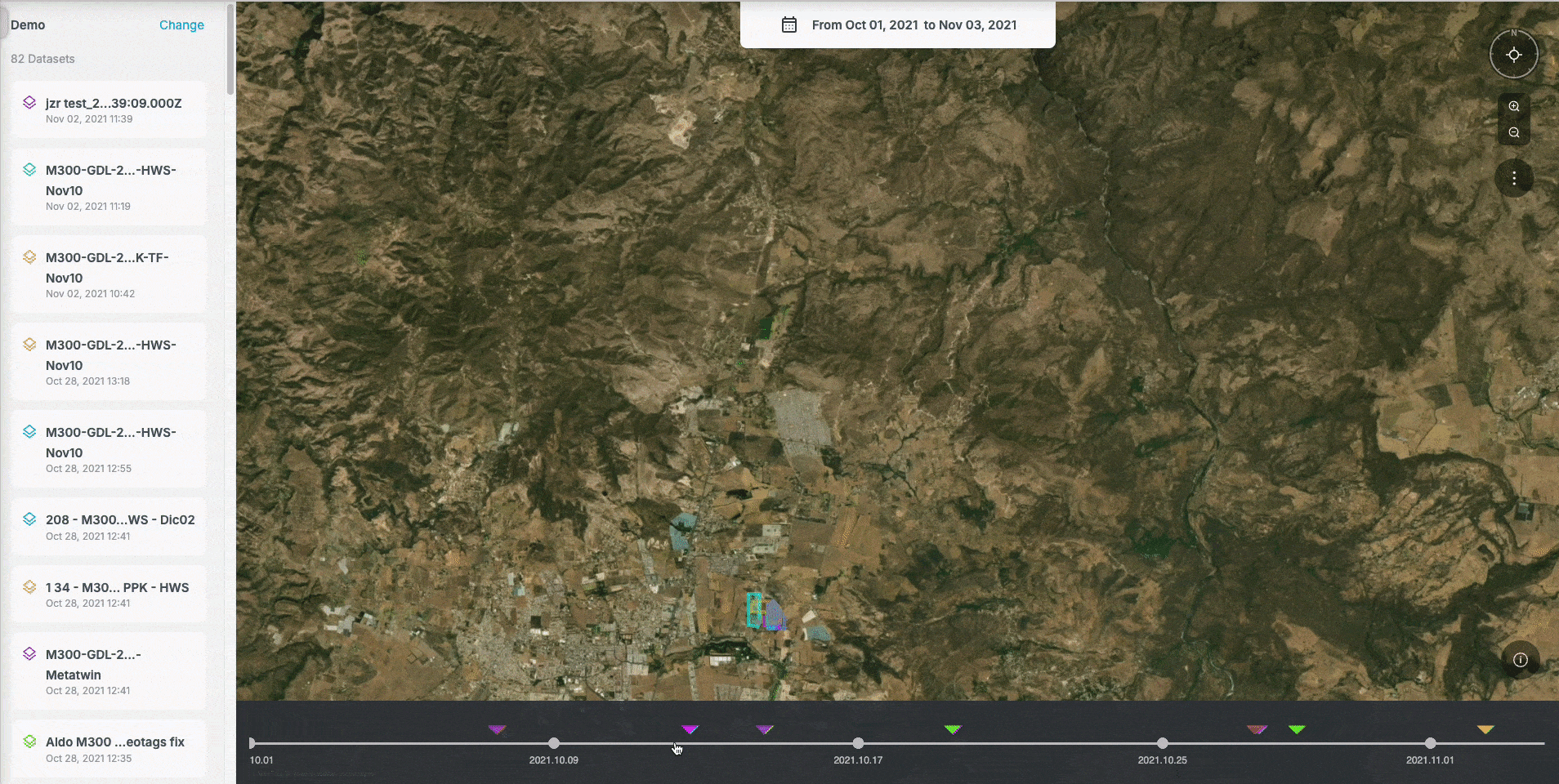Zoom in on the map

pyautogui.click(x=1513, y=106)
